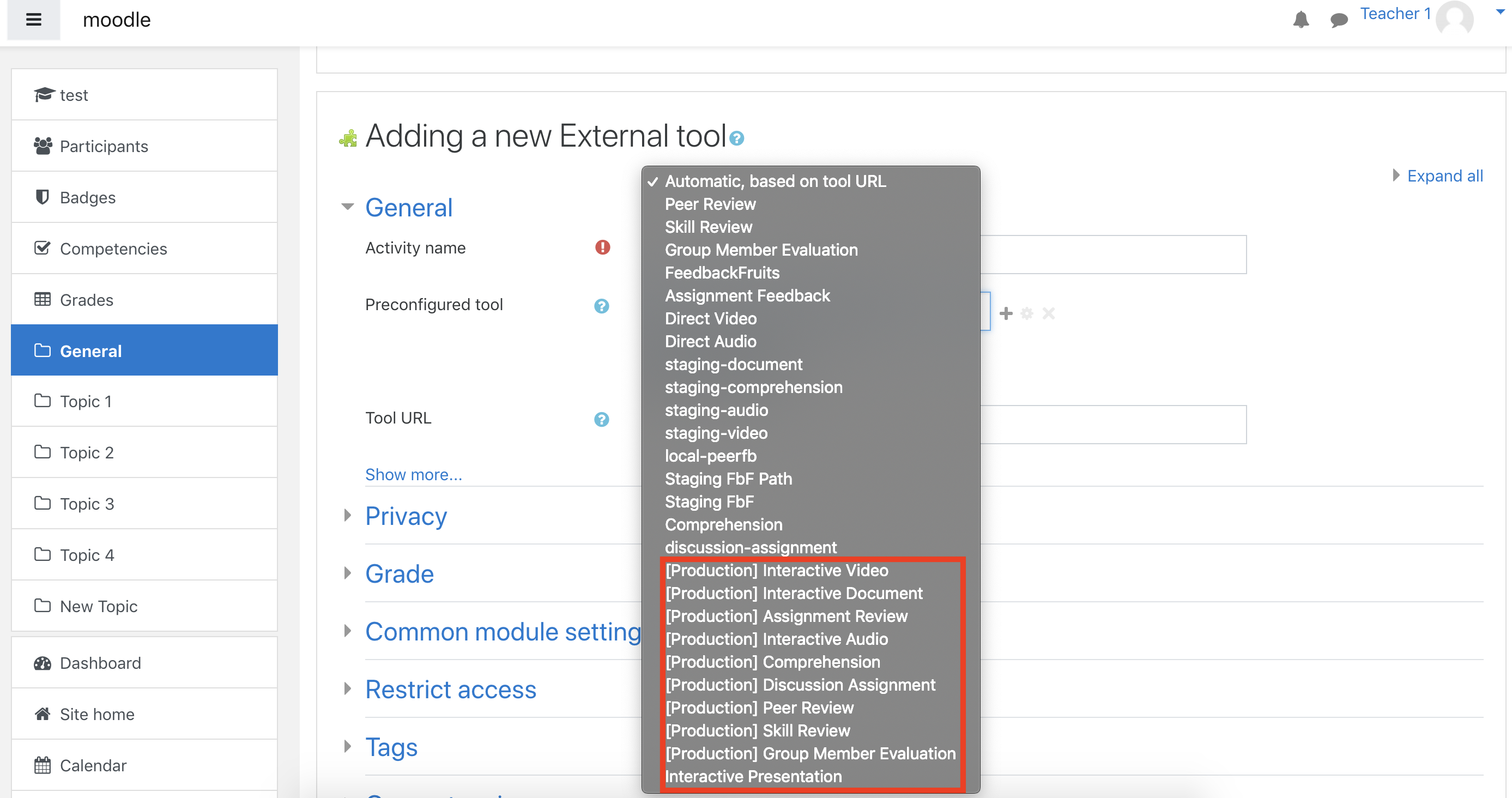The width and height of the screenshot is (1512, 798).
Task: Go to Topic 3 in sidebar
Action: (144, 504)
